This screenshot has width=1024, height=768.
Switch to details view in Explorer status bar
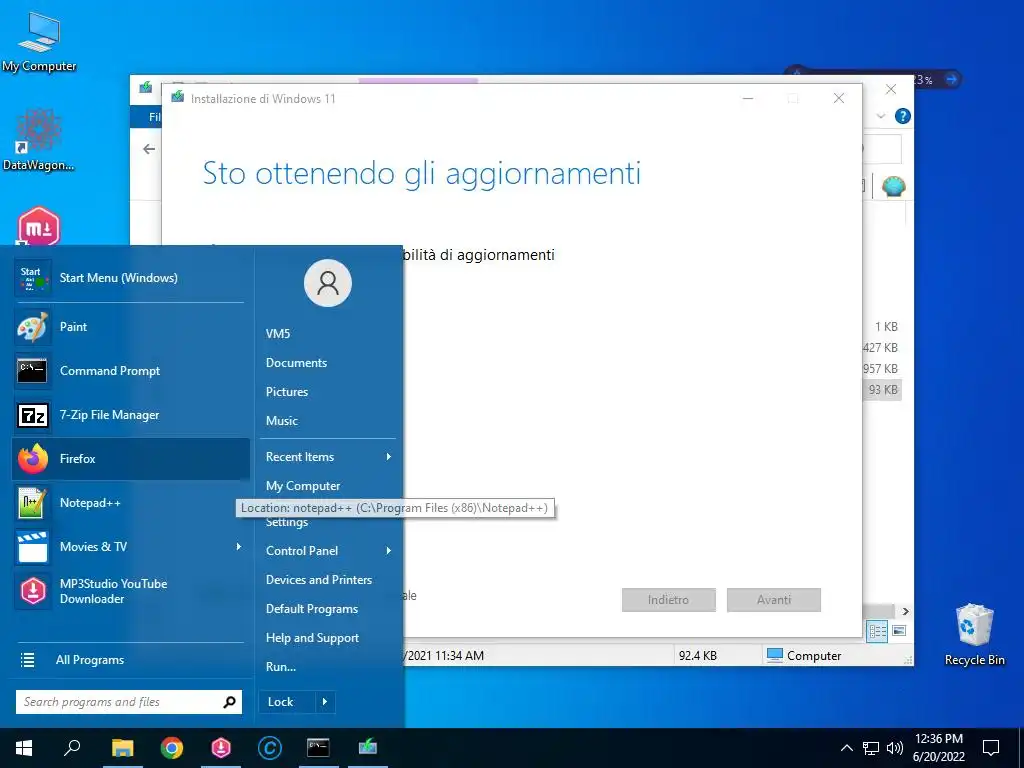pyautogui.click(x=878, y=631)
